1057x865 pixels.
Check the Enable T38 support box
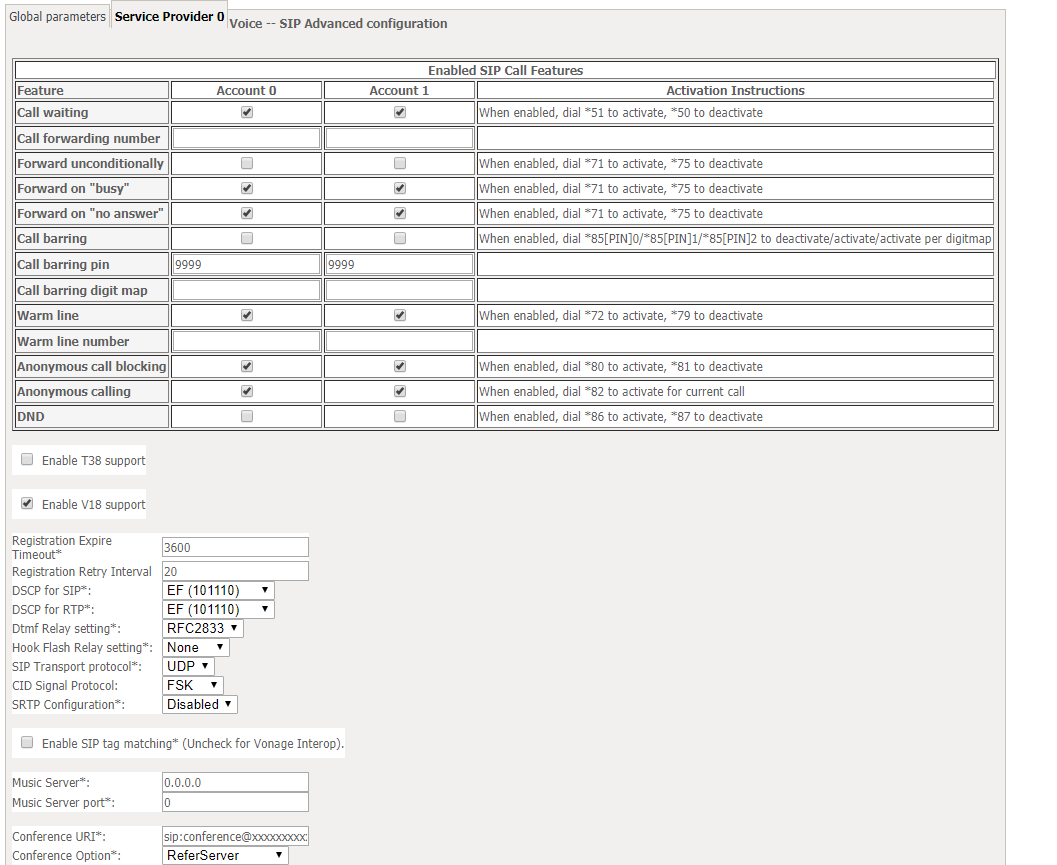coord(27,459)
